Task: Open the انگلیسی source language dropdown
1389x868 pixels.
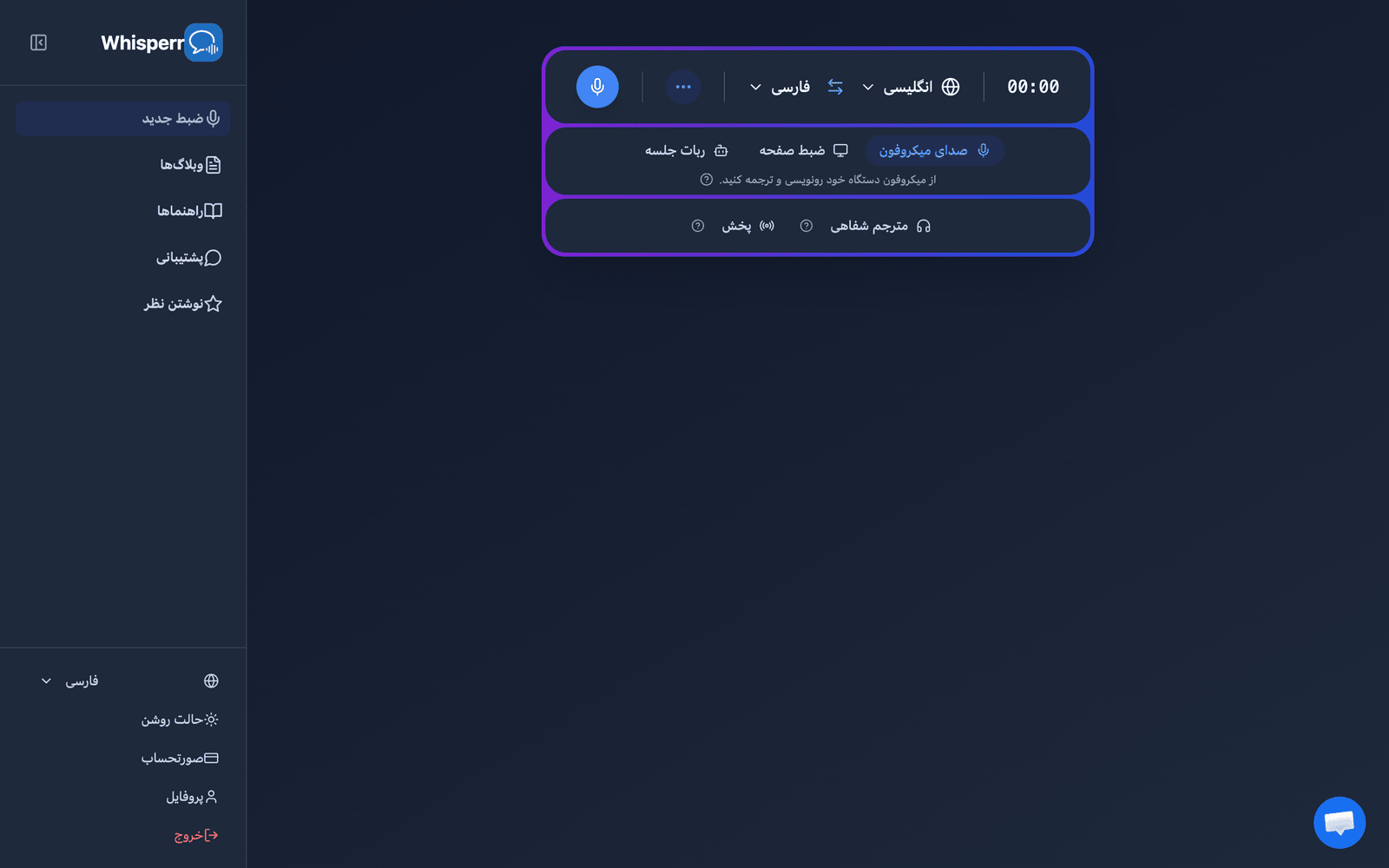Action: coord(911,87)
